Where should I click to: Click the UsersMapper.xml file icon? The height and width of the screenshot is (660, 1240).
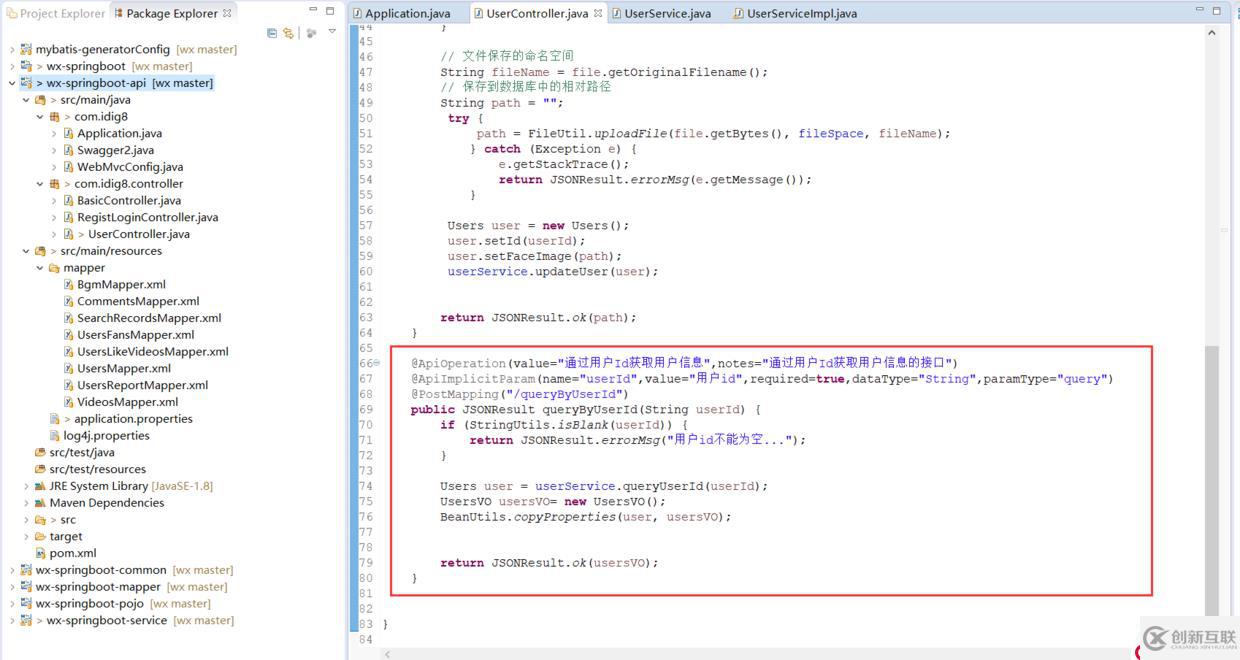[68, 368]
